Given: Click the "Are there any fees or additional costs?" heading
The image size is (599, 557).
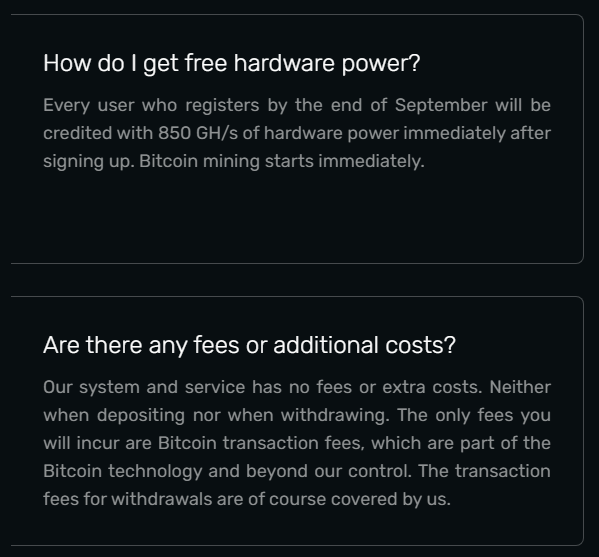Looking at the screenshot, I should (x=249, y=345).
